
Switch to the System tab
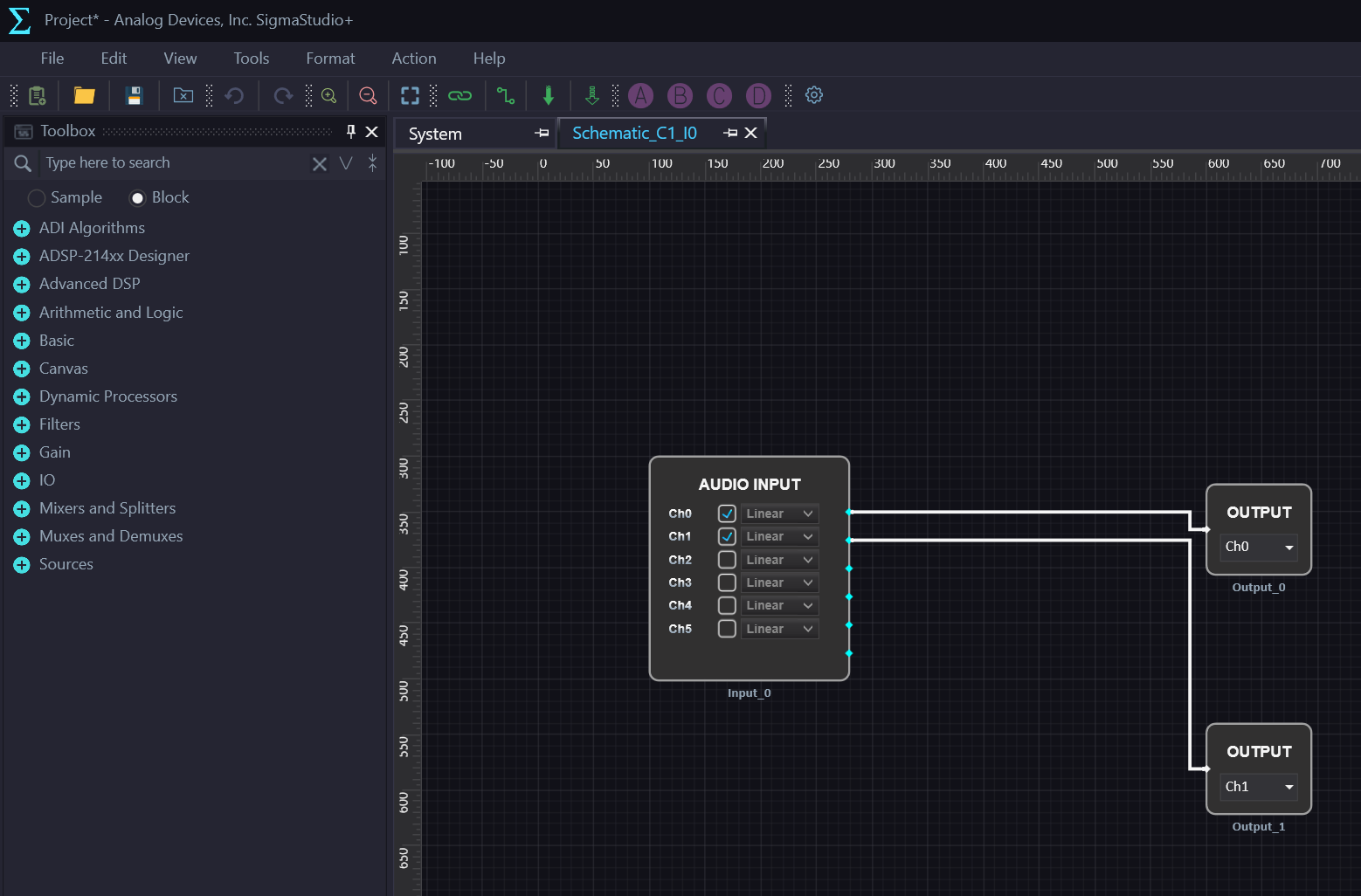coord(435,134)
